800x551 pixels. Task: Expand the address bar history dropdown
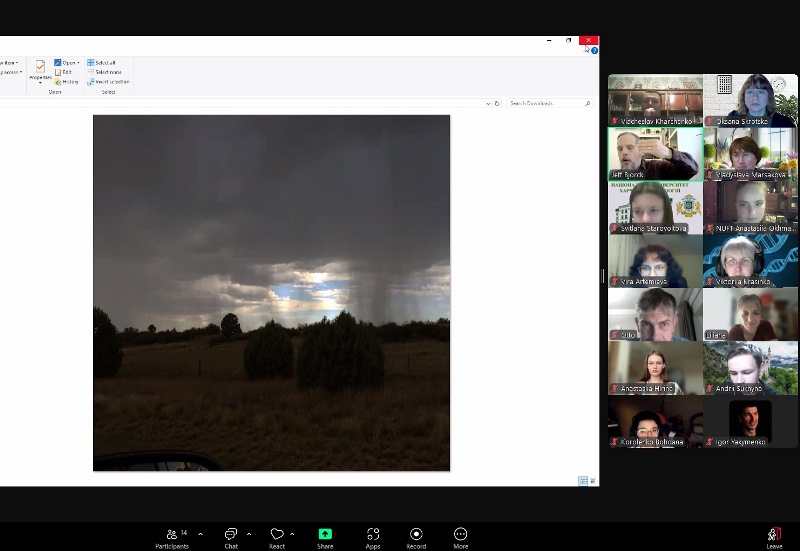(488, 104)
